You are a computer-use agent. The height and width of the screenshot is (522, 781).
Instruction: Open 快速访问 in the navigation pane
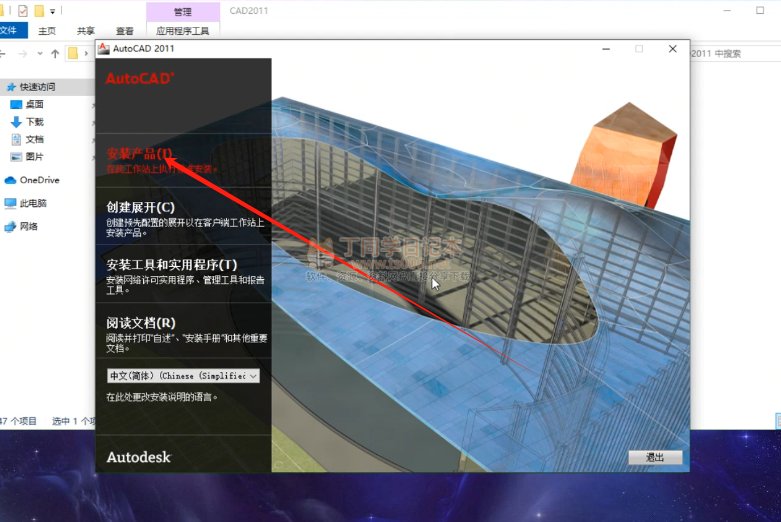pyautogui.click(x=38, y=87)
